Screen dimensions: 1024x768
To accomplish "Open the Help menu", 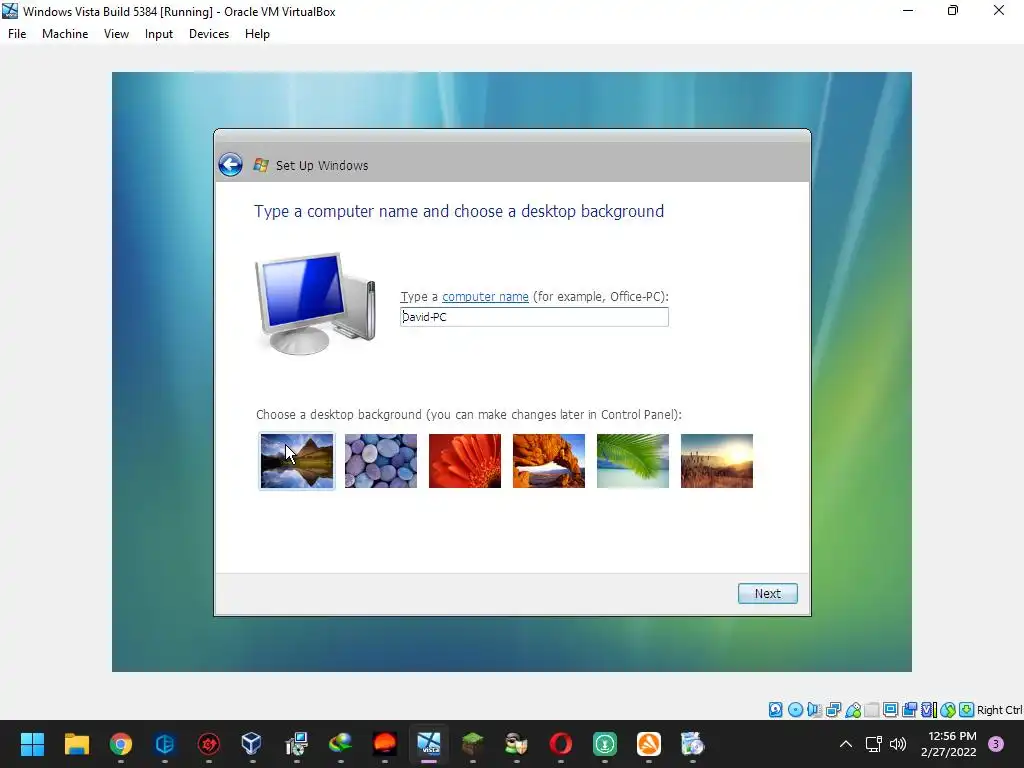I will click(257, 34).
